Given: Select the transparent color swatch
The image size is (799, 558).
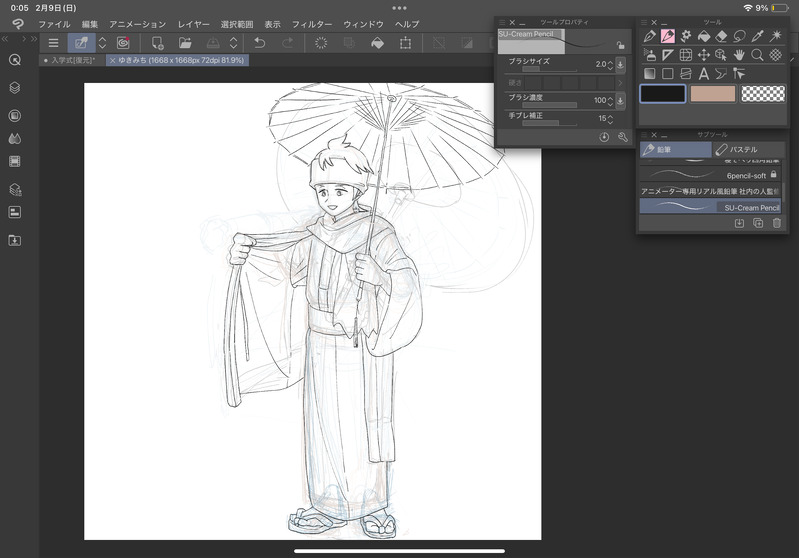Looking at the screenshot, I should click(x=763, y=93).
